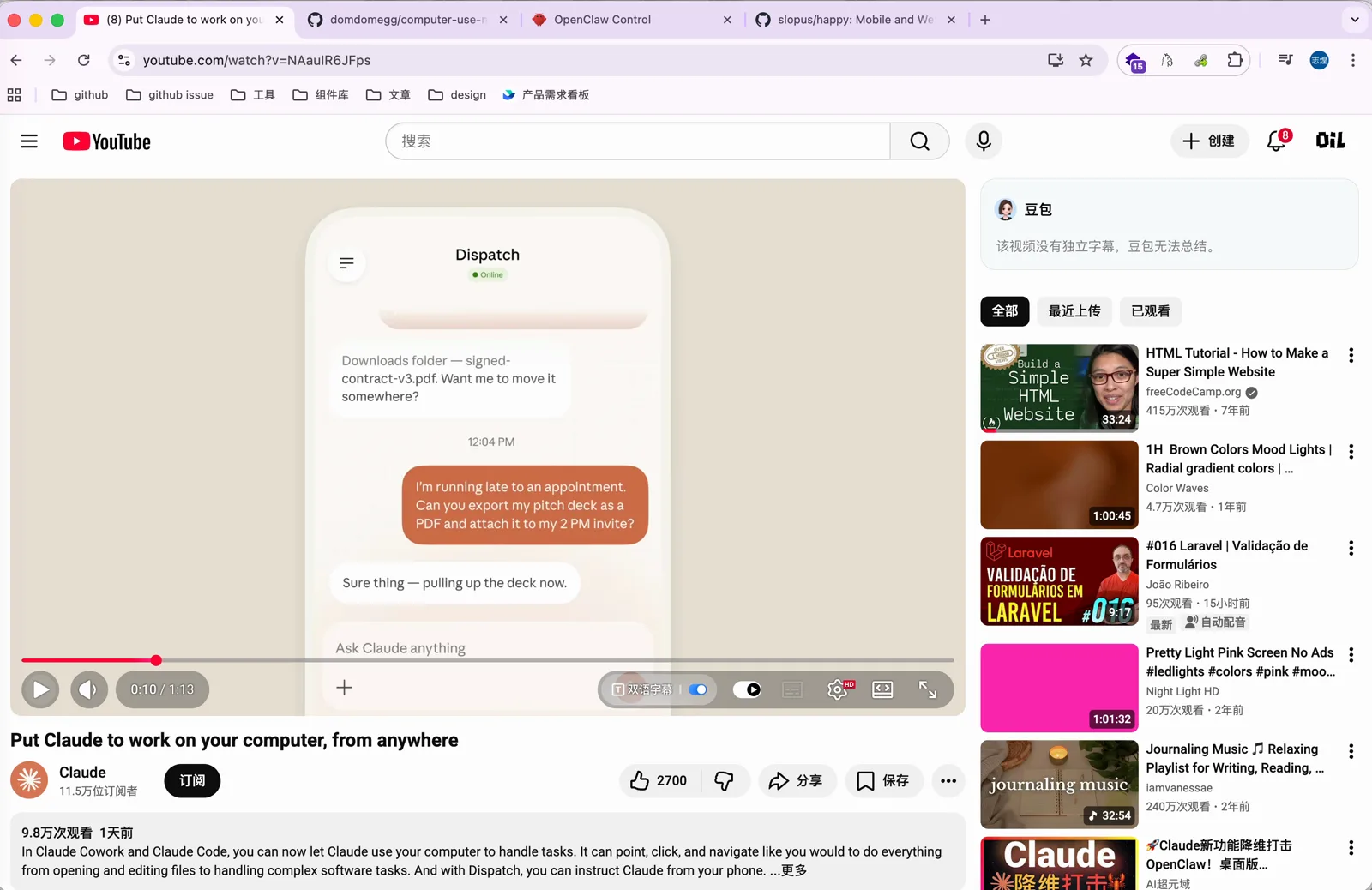This screenshot has width=1372, height=890.
Task: Switch to theater mode icon
Action: pos(882,689)
